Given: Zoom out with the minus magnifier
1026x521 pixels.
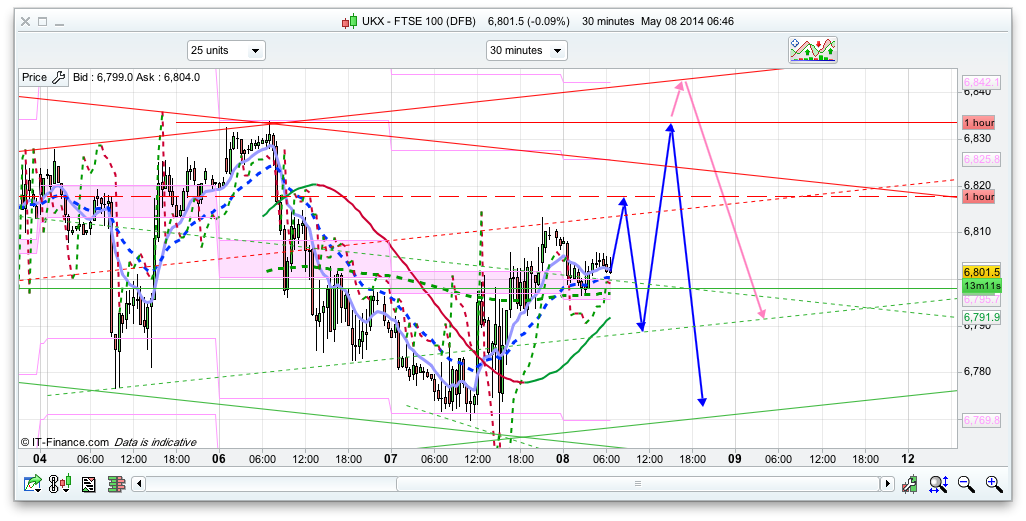Looking at the screenshot, I should [966, 485].
